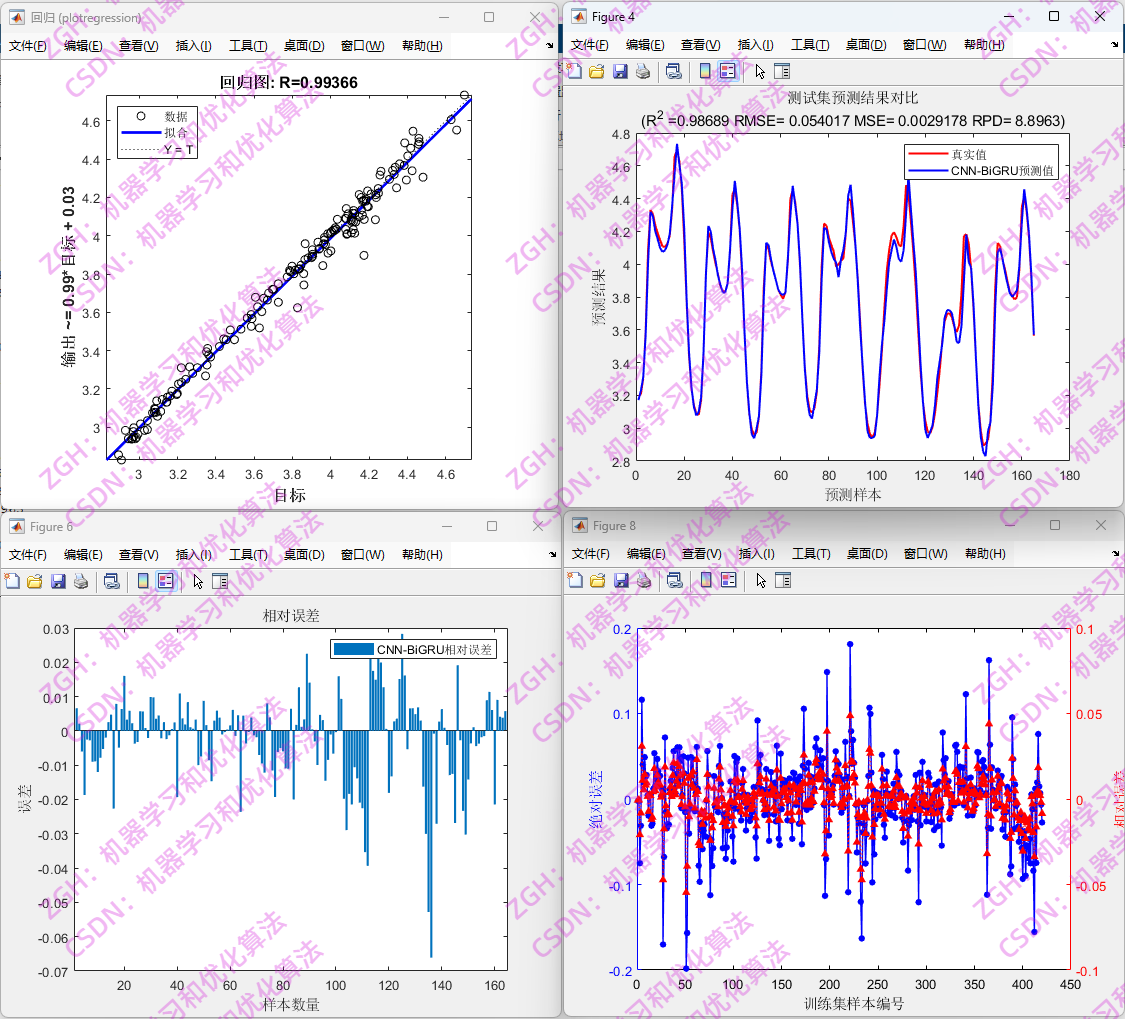Viewport: 1125px width, 1019px height.
Task: Click MATLAB icon in Figure 4 title bar
Action: pos(578,16)
